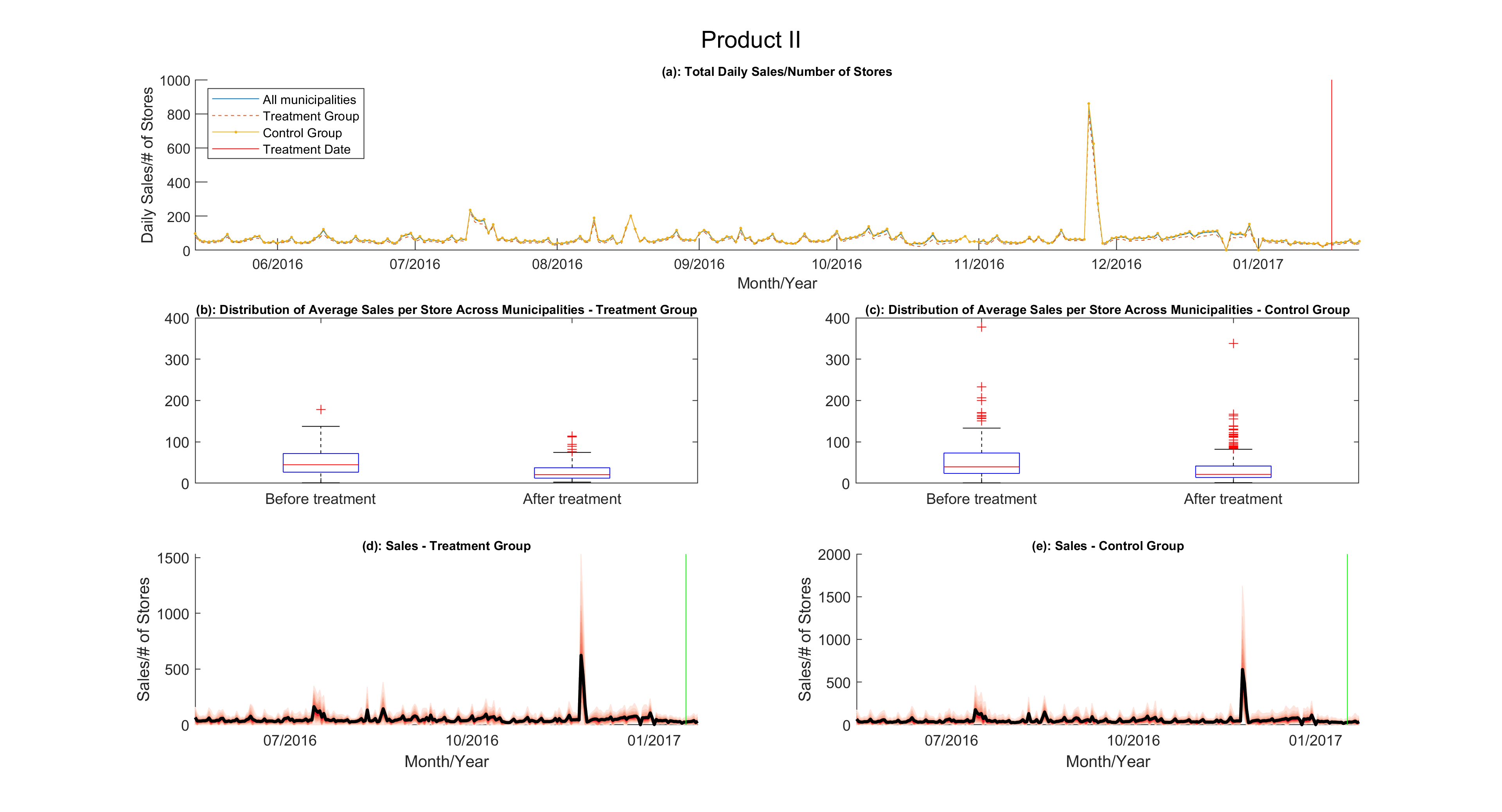This screenshot has height=812, width=1502.
Task: Click the highest outlier marker in panel (c) before treatment
Action: click(981, 326)
